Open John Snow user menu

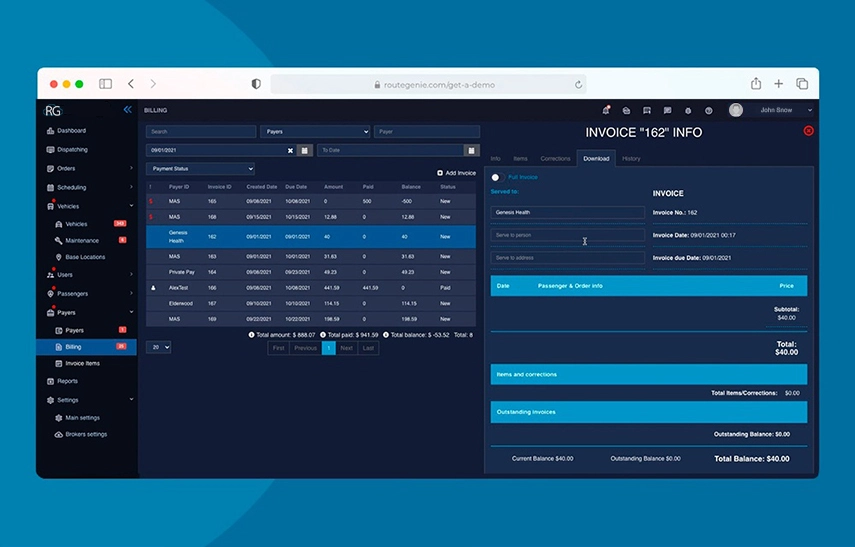coord(785,110)
